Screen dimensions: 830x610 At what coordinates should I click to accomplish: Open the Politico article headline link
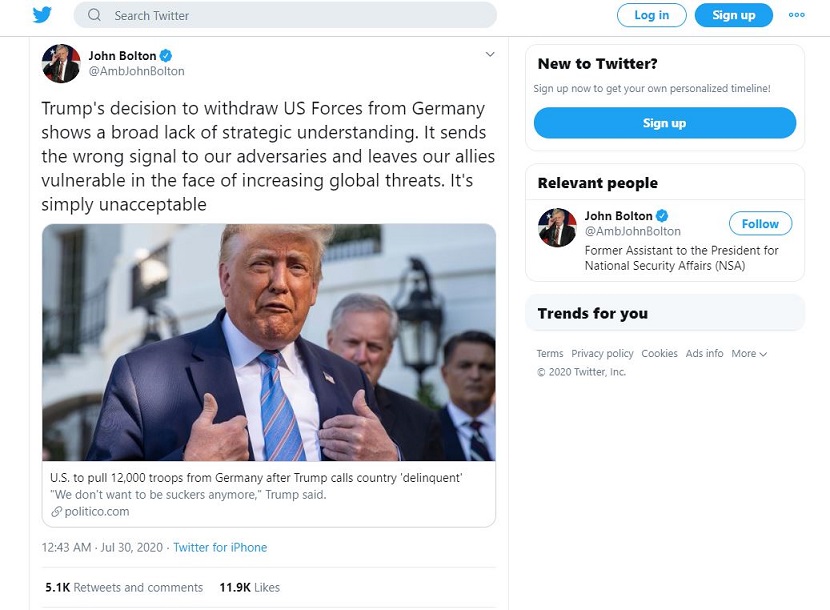tap(256, 478)
